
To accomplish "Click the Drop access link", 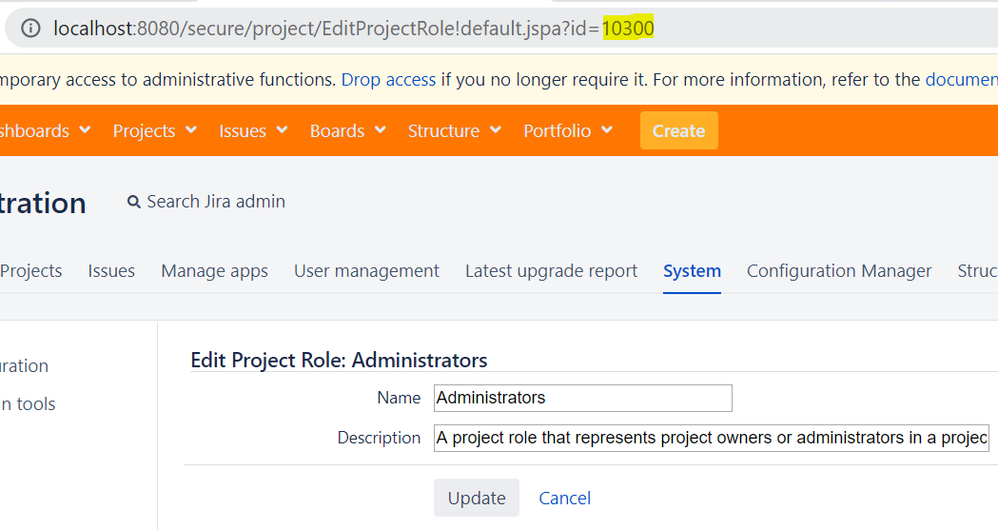I will click(x=388, y=80).
